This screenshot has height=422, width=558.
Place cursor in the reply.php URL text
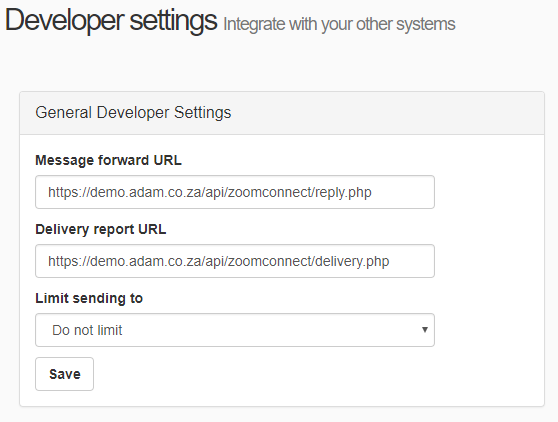click(x=210, y=192)
